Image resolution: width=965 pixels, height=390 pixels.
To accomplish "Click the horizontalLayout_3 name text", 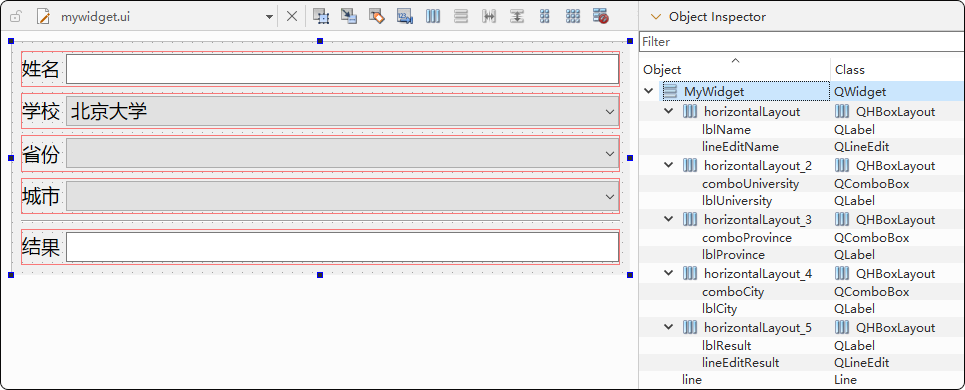I will coord(758,220).
